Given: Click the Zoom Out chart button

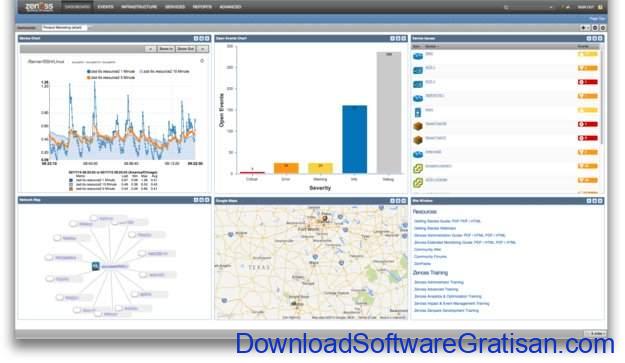Looking at the screenshot, I should [185, 49].
